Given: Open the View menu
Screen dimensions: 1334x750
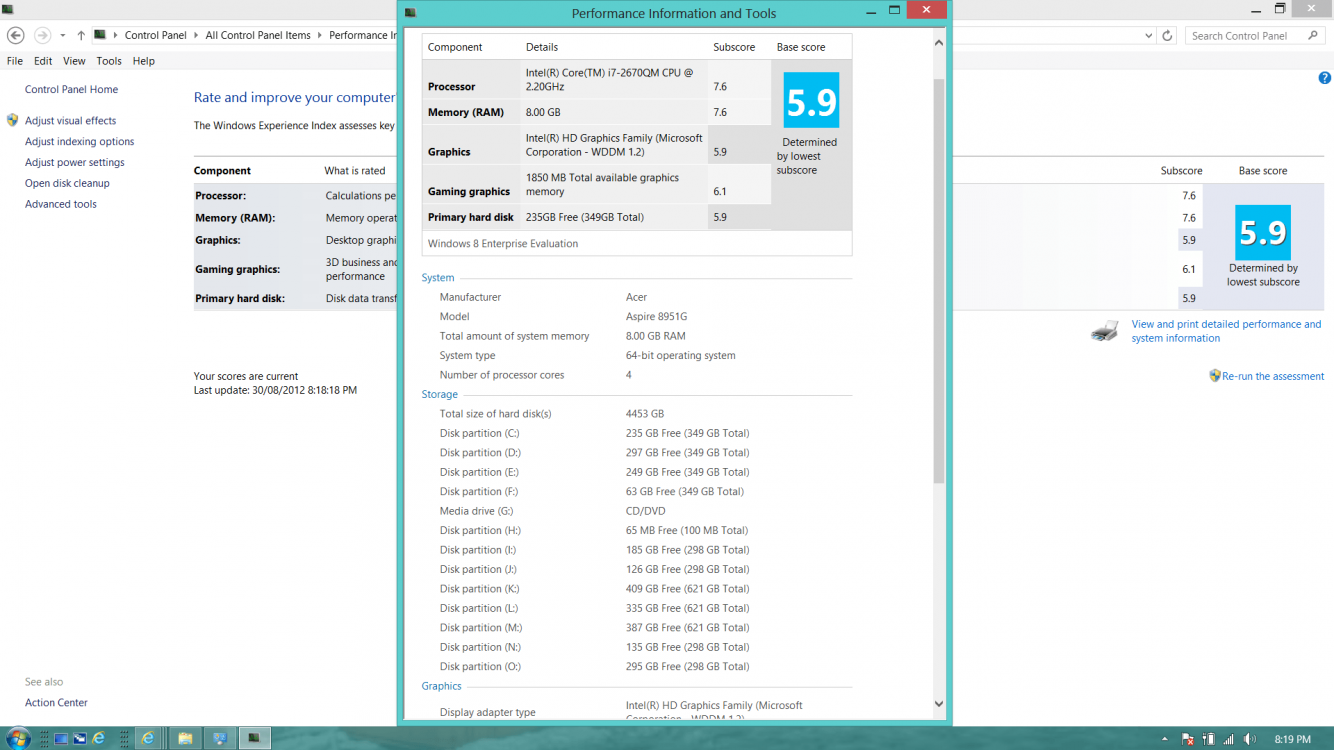Looking at the screenshot, I should coord(74,61).
